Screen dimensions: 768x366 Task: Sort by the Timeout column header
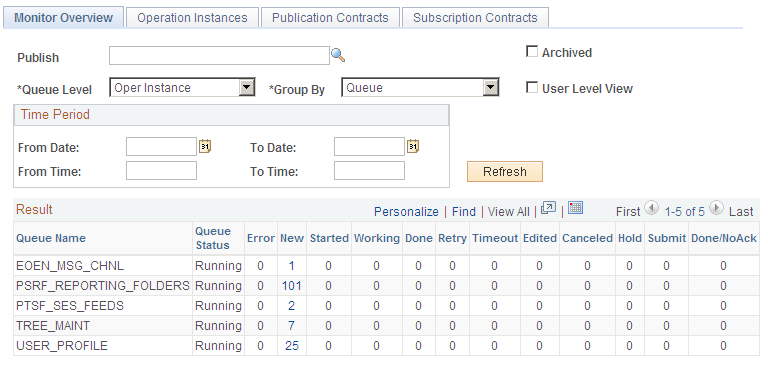[x=495, y=238]
